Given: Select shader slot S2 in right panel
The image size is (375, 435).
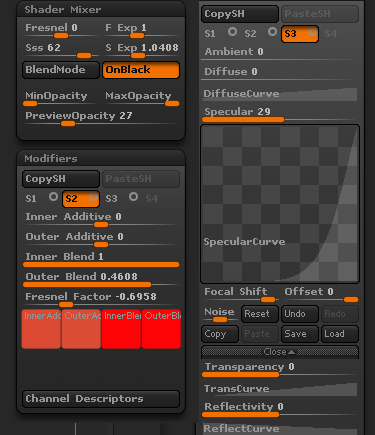Looking at the screenshot, I should (260, 34).
